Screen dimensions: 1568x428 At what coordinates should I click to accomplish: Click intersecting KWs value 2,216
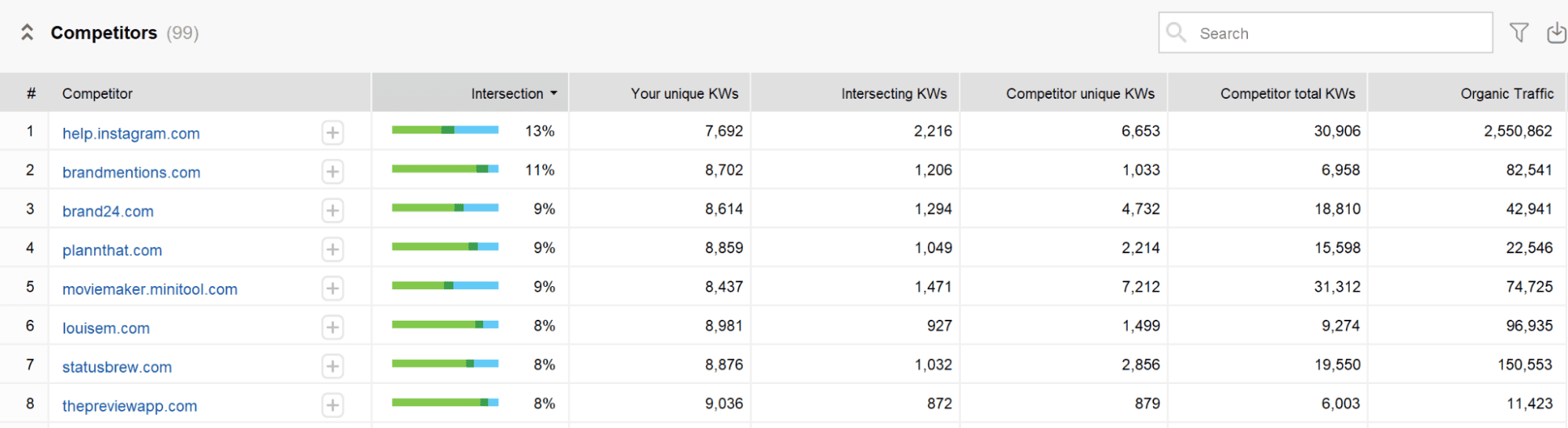point(933,131)
